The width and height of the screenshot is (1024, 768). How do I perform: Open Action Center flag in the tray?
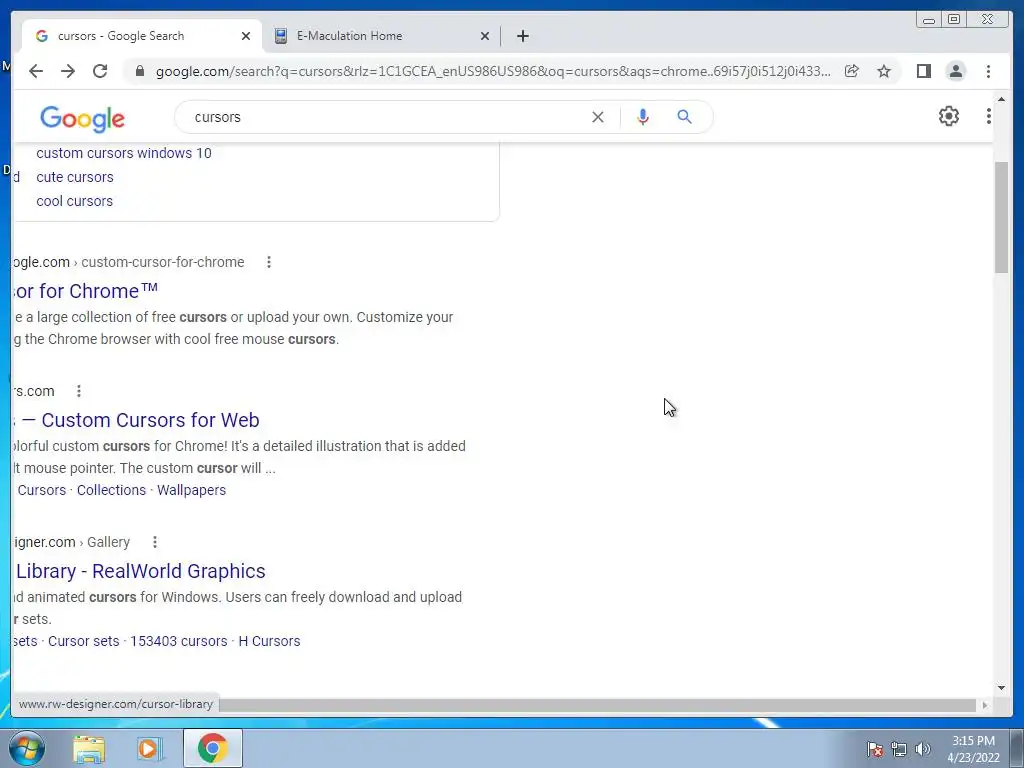pyautogui.click(x=874, y=748)
